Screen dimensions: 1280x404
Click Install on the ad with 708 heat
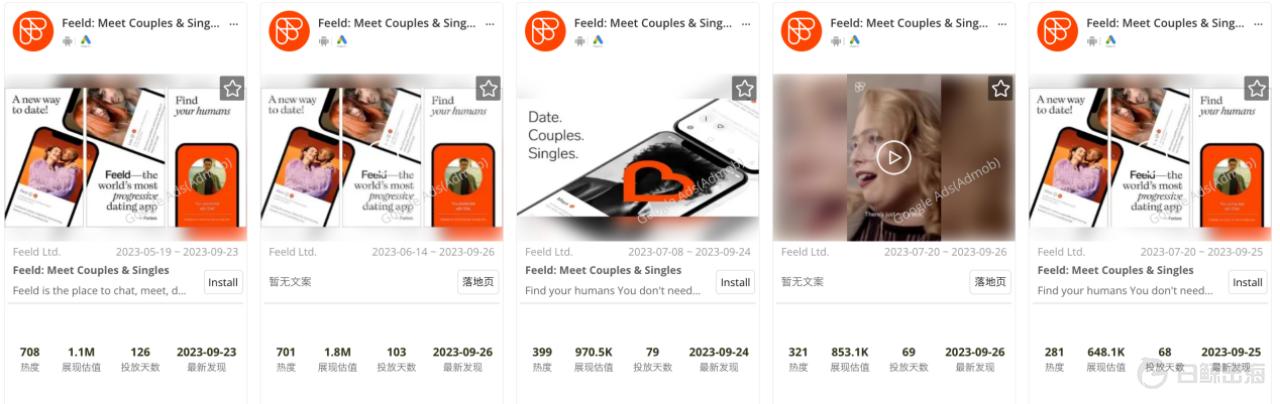(223, 282)
